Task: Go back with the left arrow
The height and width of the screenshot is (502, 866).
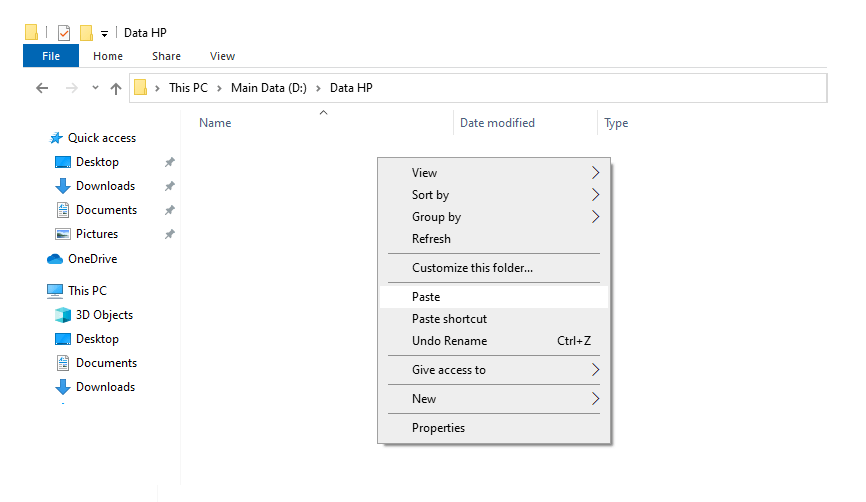Action: (42, 88)
